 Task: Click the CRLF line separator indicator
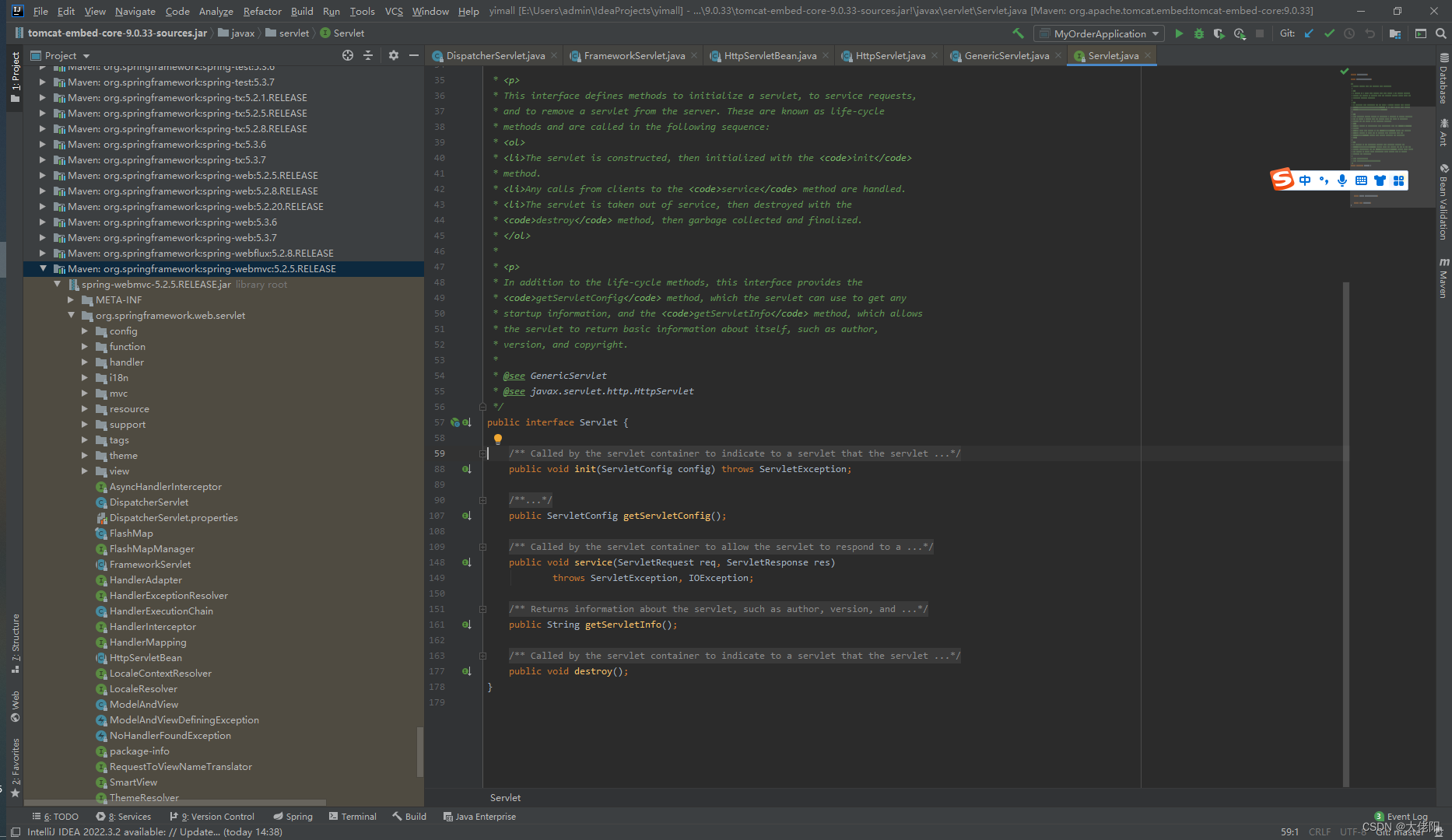point(1320,831)
